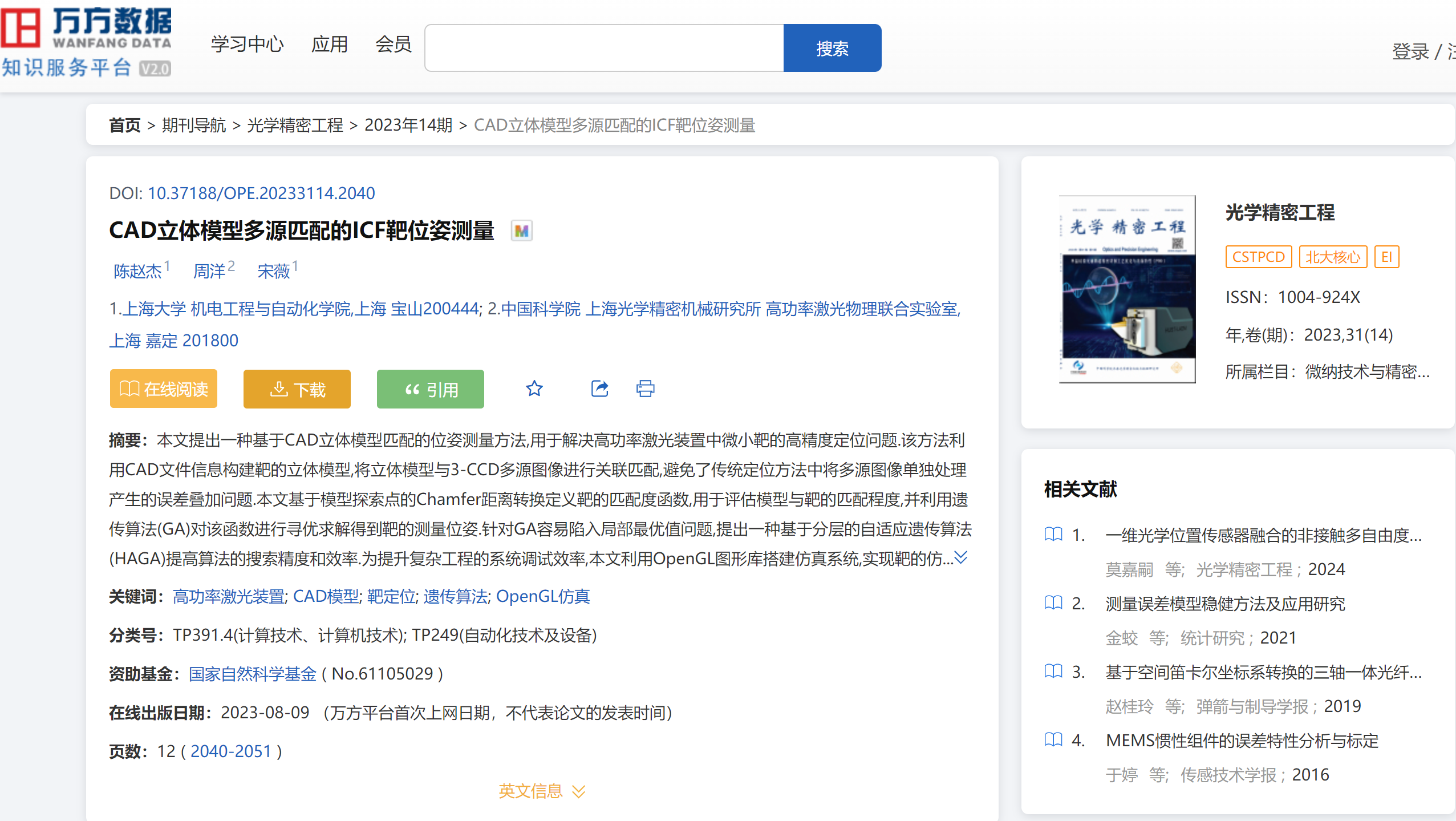Open the 国家自然科学基金 fund link
1456x821 pixels.
coord(253,674)
